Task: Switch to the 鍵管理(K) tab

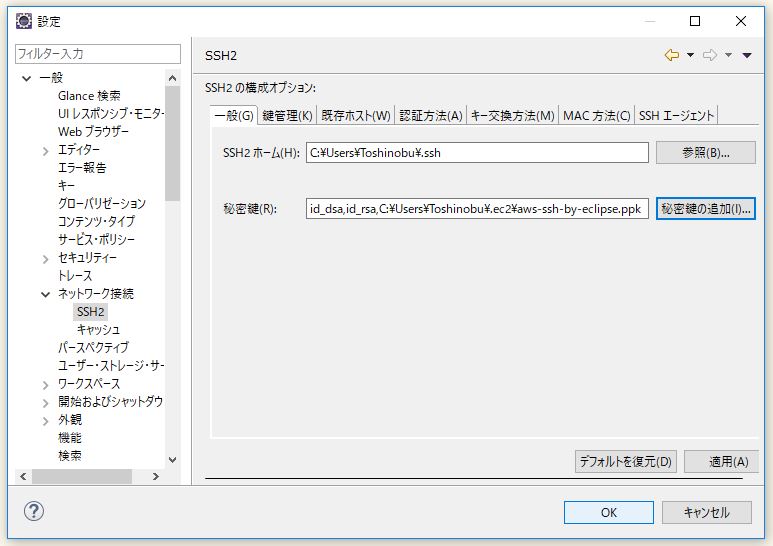Action: (x=287, y=116)
